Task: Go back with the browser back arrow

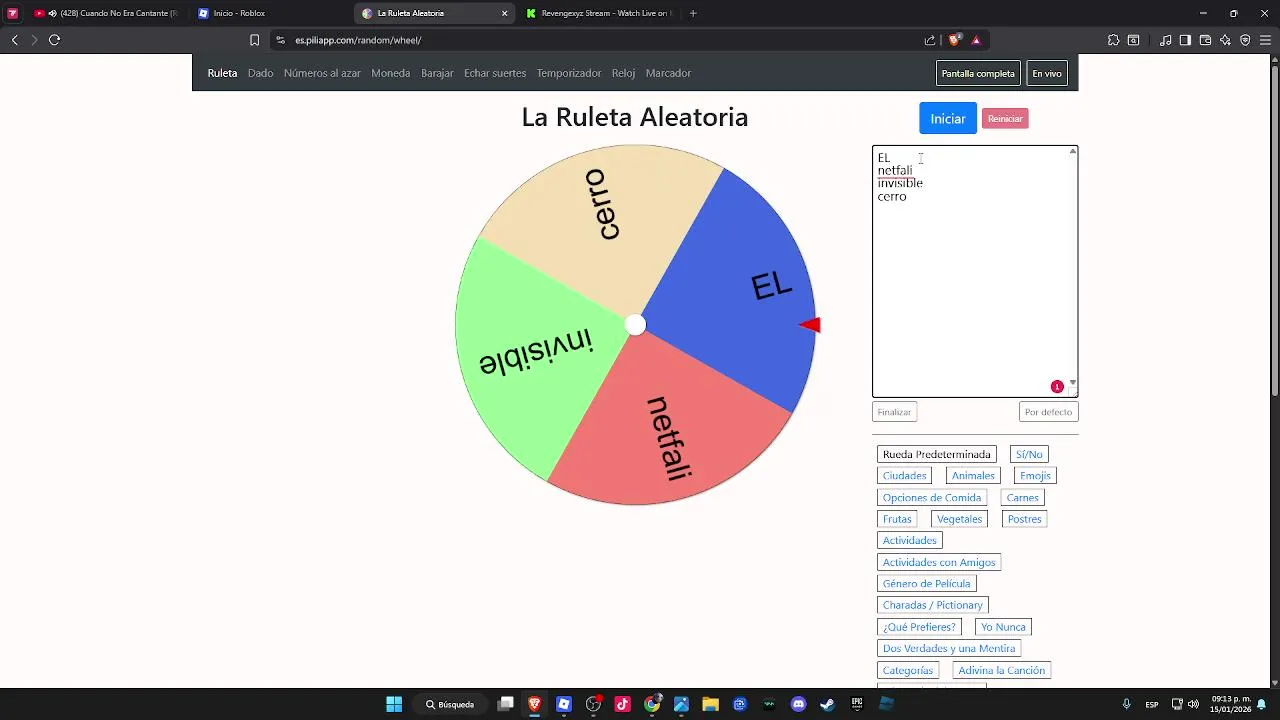Action: (14, 40)
